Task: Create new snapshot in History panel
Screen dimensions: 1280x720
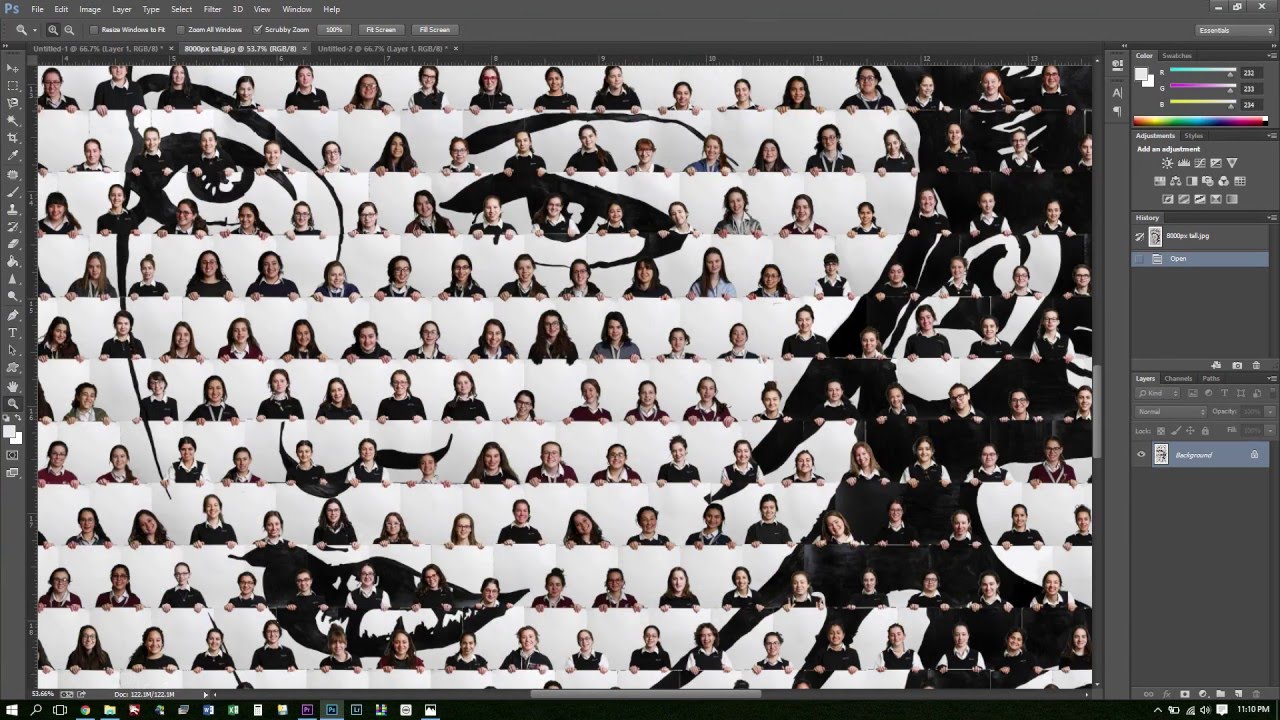Action: click(1237, 366)
